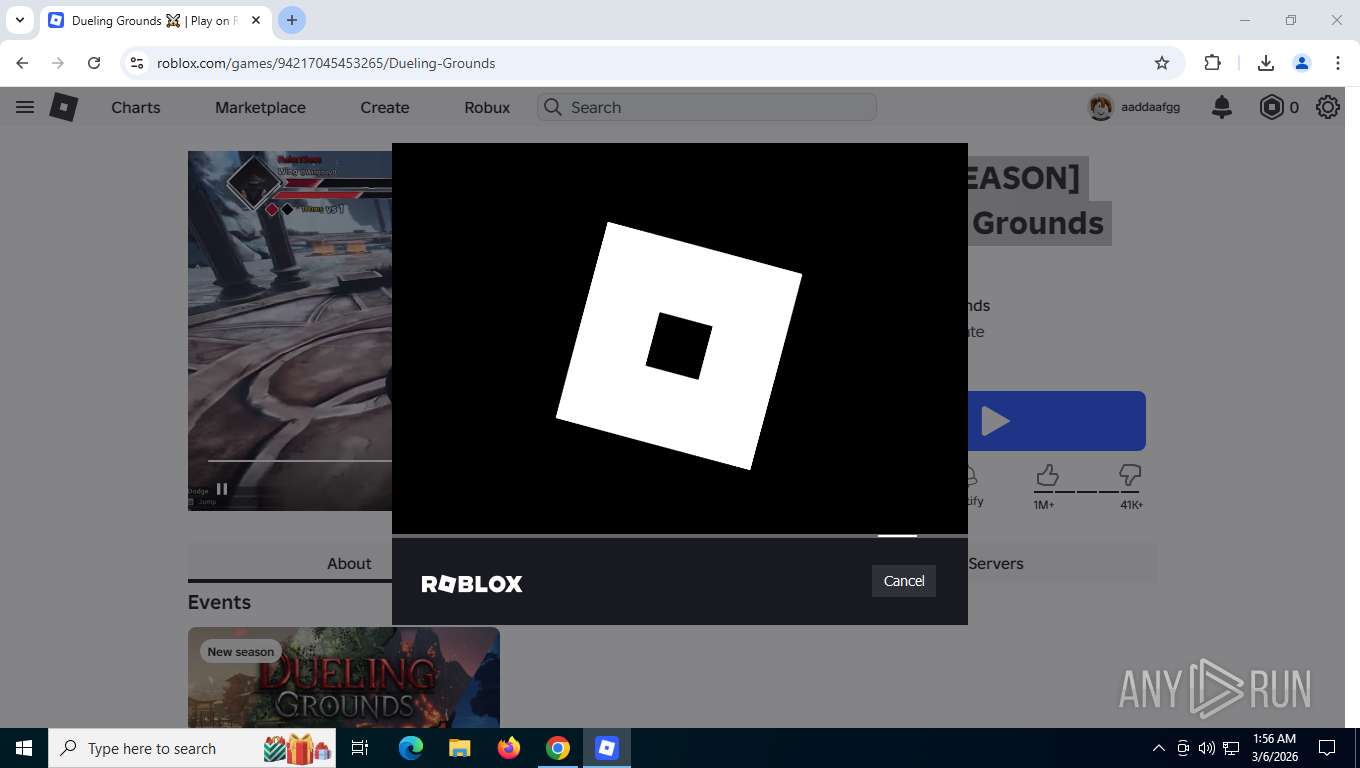Select the Dueling Grounds browser tab
Viewport: 1360px width, 768px height.
point(155,21)
